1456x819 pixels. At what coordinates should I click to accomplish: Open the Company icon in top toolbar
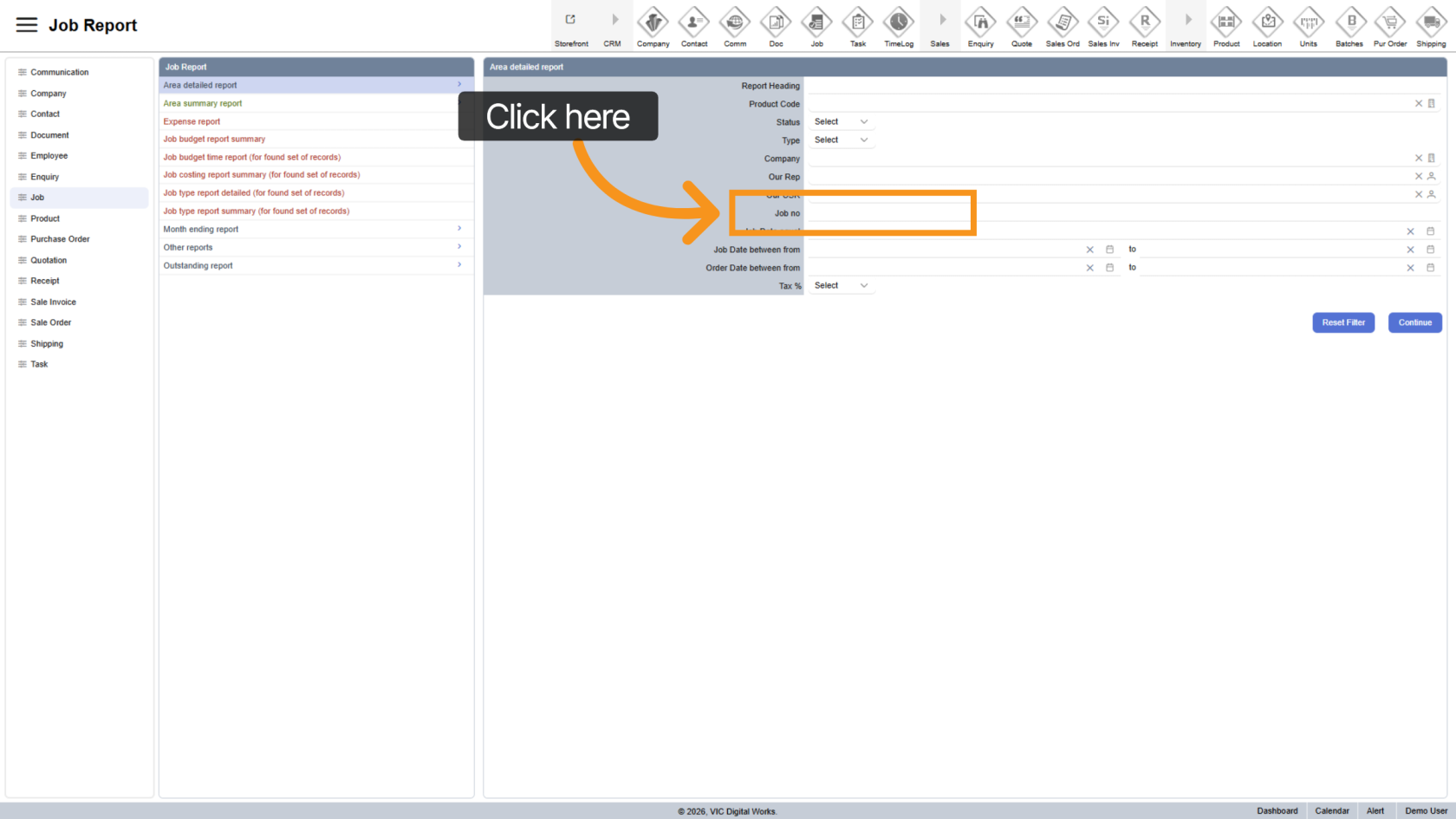point(653,23)
